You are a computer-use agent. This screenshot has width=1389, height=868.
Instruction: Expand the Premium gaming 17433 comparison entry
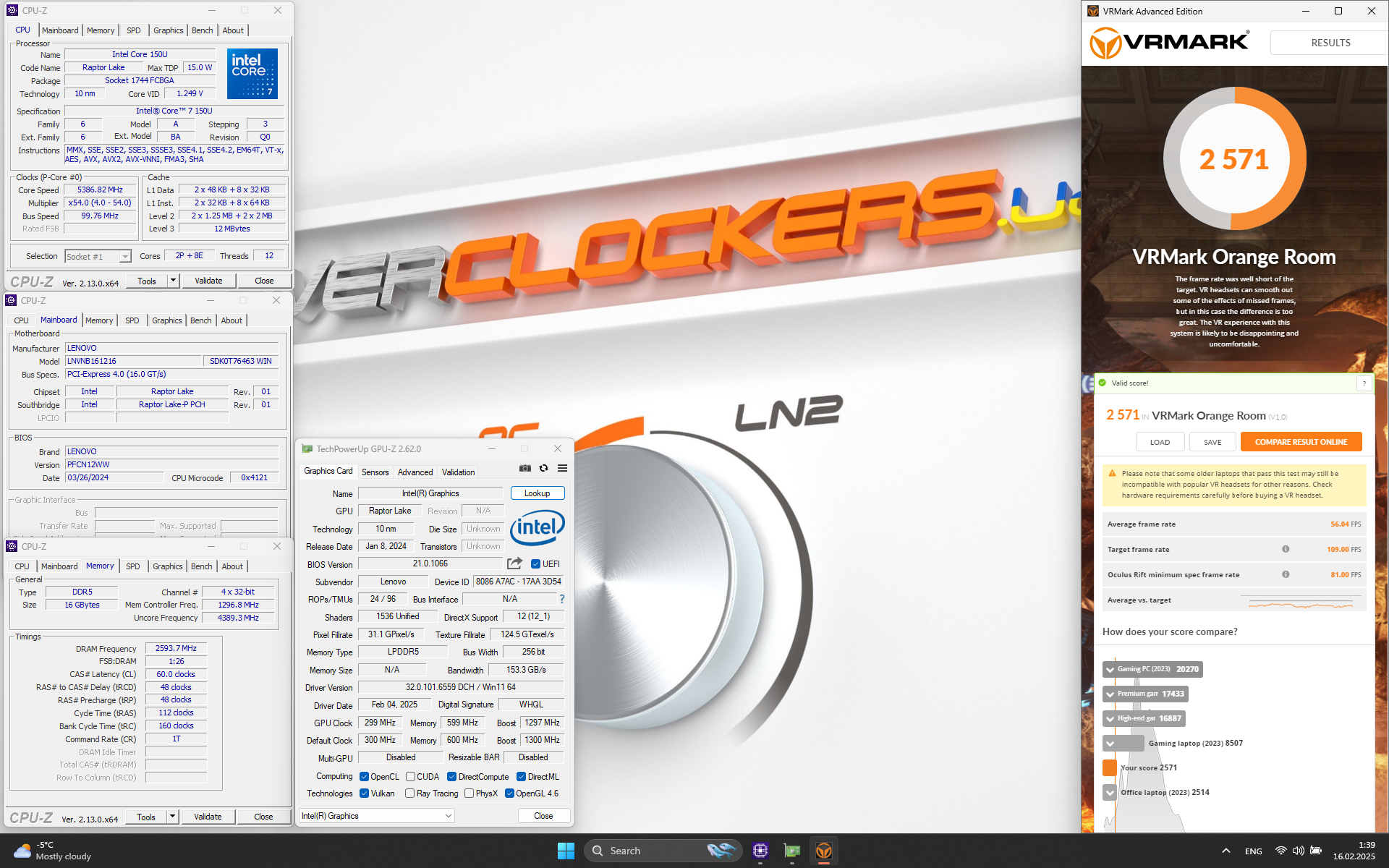[1110, 694]
